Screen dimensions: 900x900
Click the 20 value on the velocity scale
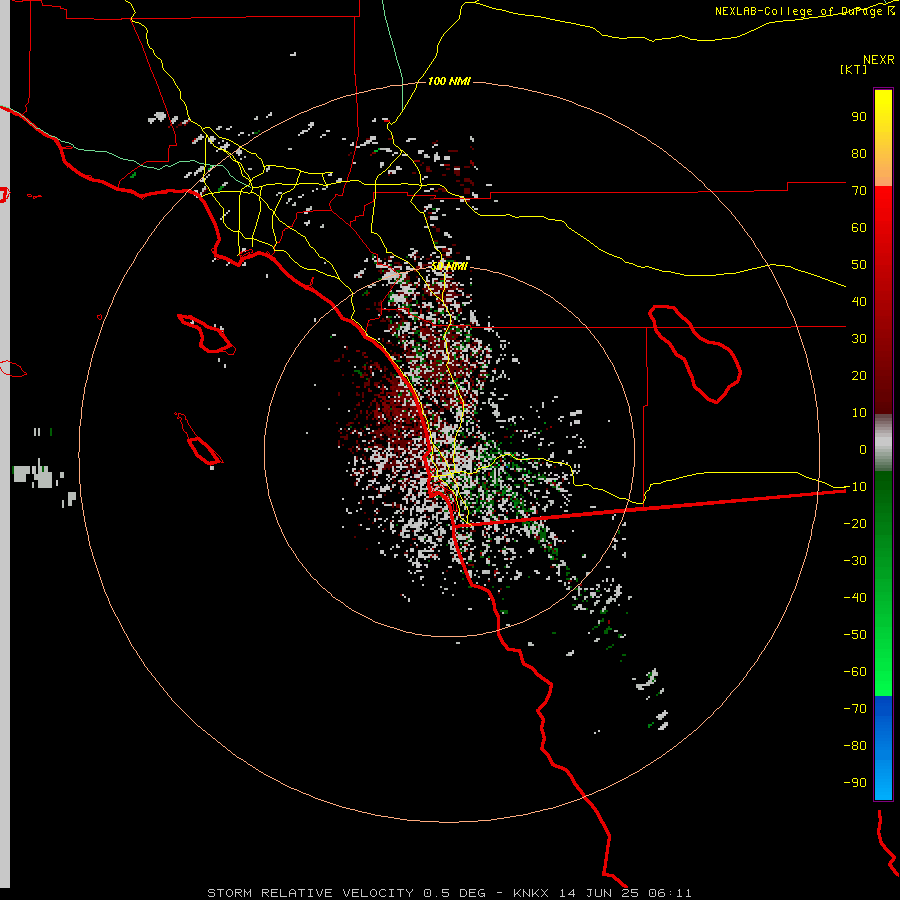click(859, 375)
